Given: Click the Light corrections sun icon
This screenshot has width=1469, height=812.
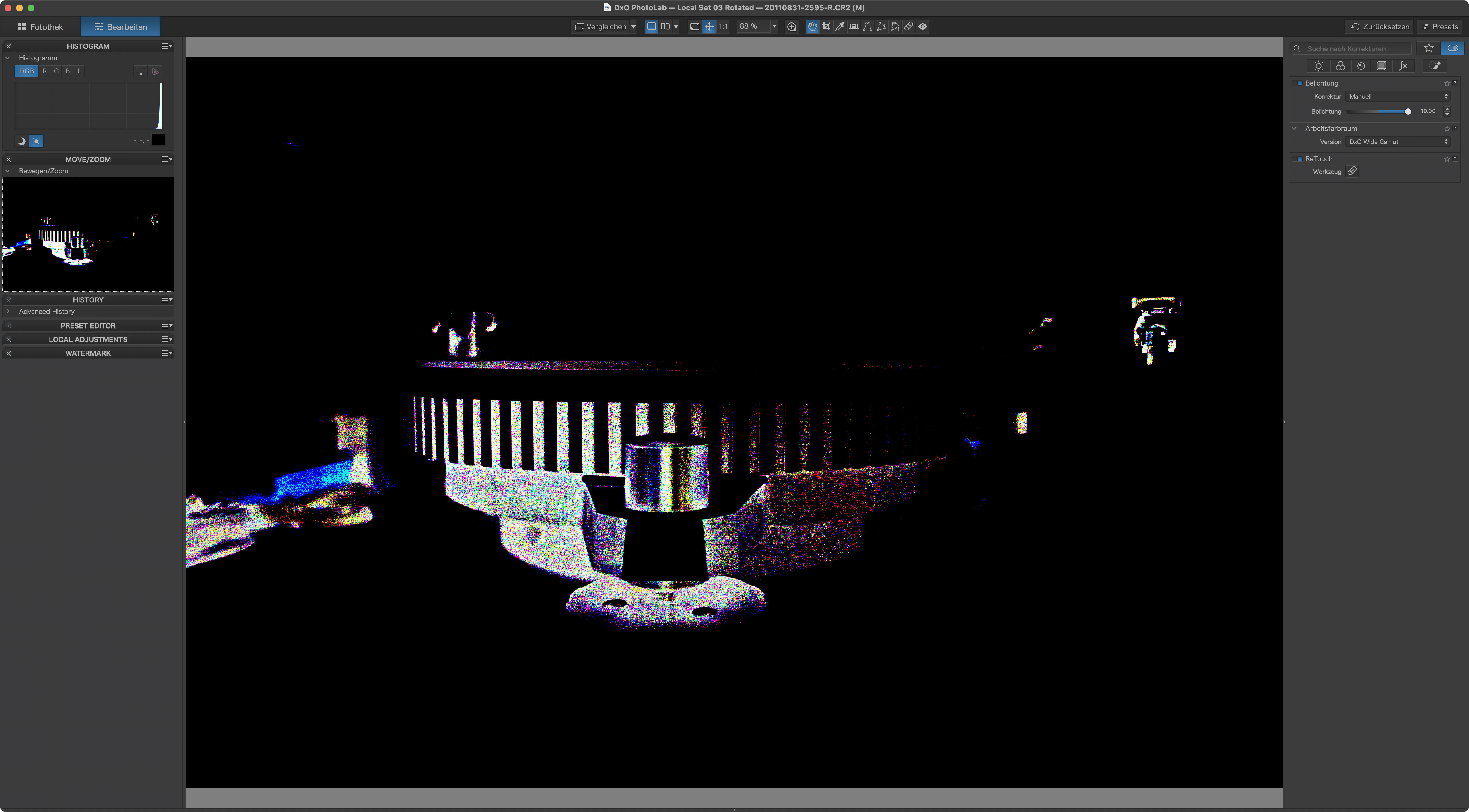Looking at the screenshot, I should (1318, 66).
